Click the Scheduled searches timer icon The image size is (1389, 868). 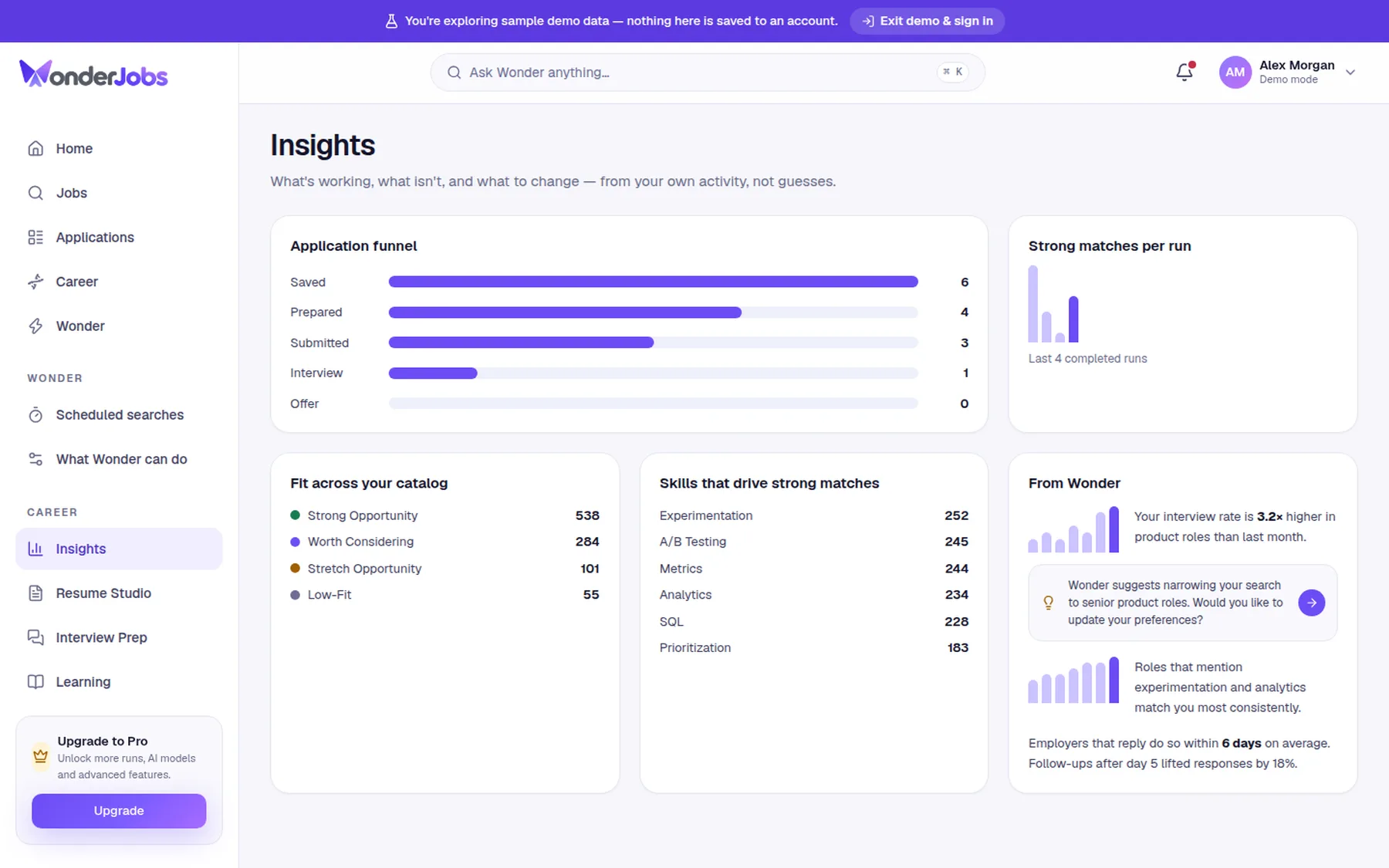click(35, 415)
